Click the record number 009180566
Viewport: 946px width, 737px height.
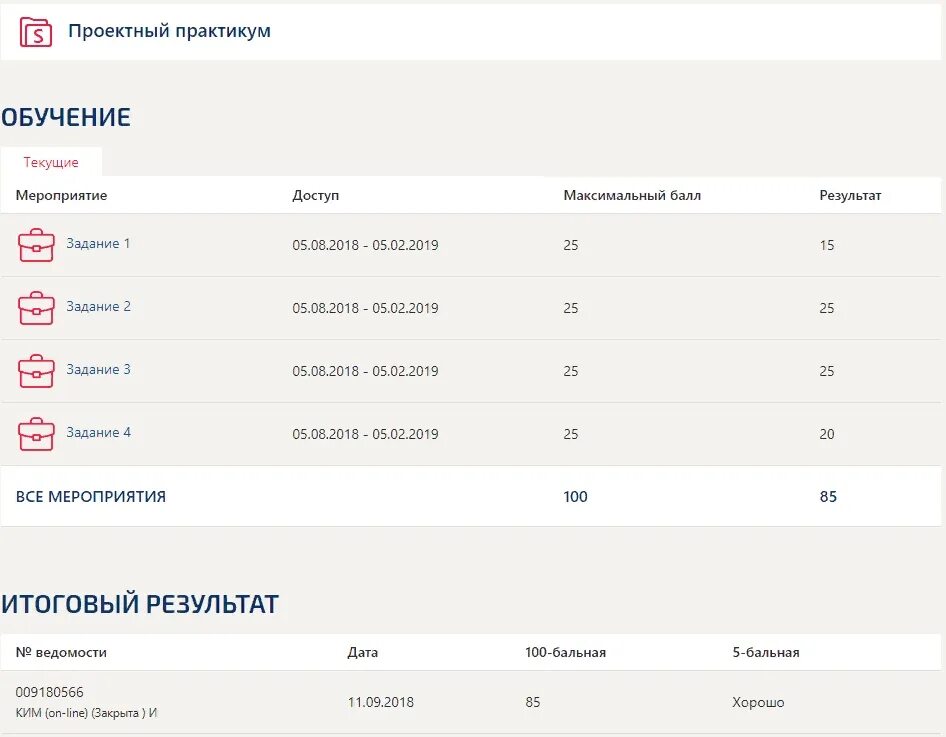pyautogui.click(x=50, y=692)
